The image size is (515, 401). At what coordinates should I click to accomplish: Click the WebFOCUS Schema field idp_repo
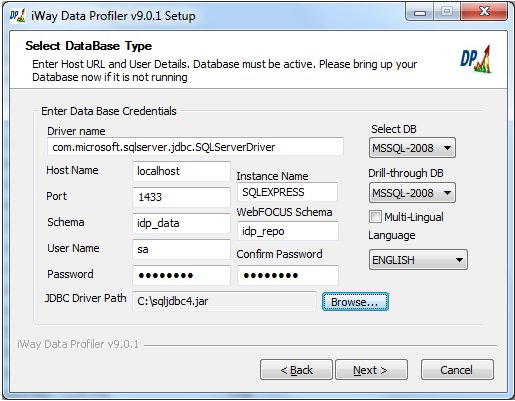click(x=288, y=231)
